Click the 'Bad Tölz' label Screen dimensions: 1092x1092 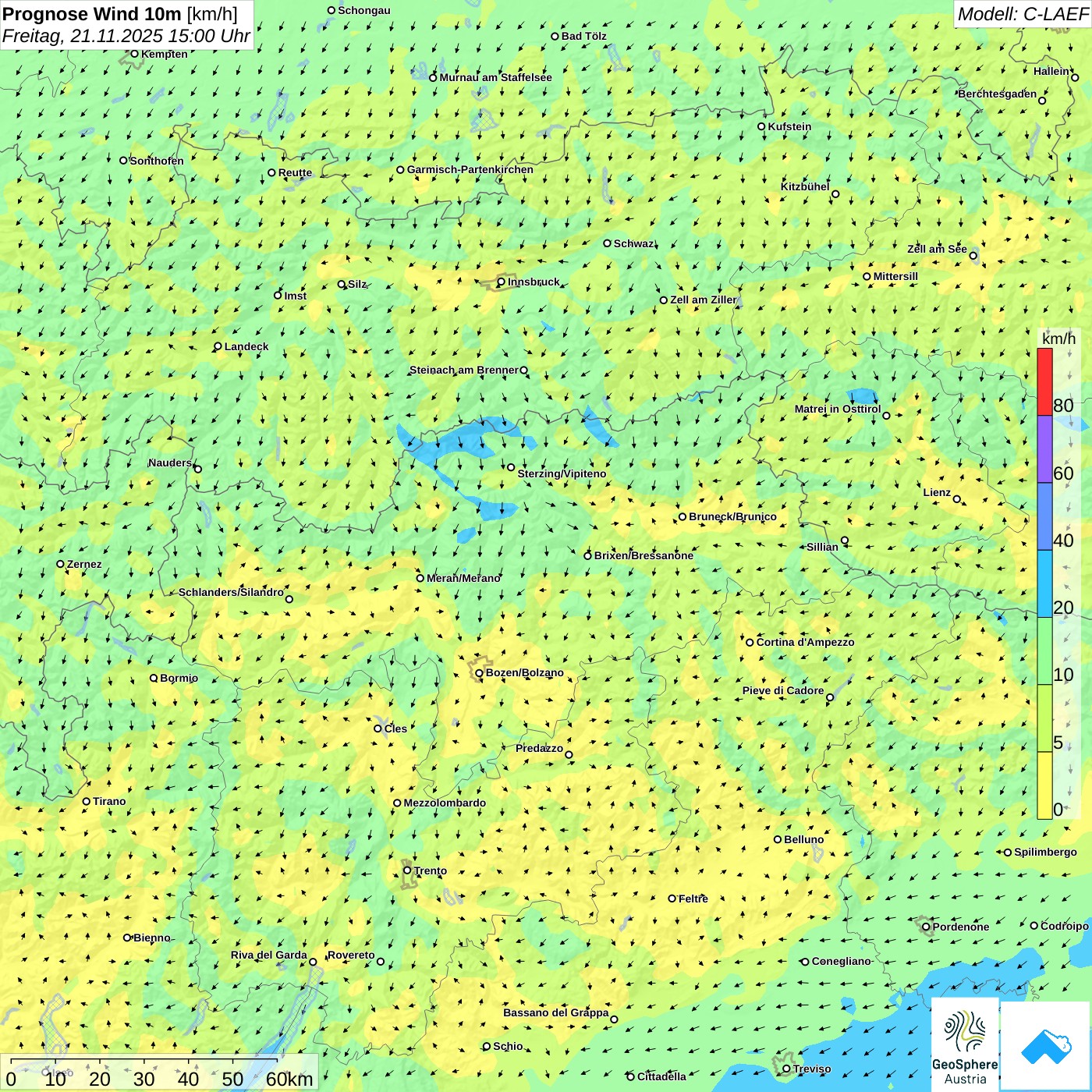click(584, 36)
